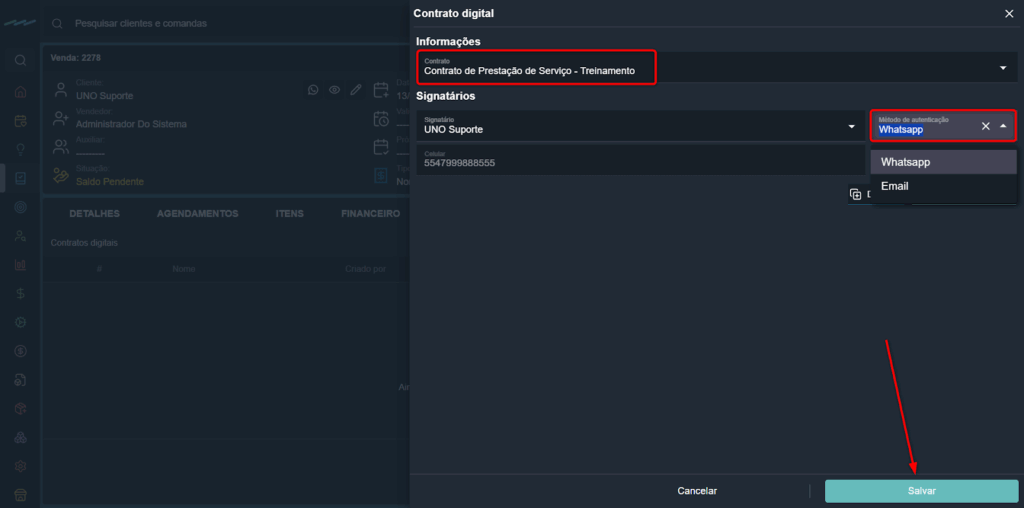
Task: Open the settings gear in the sidebar
Action: pos(20,466)
